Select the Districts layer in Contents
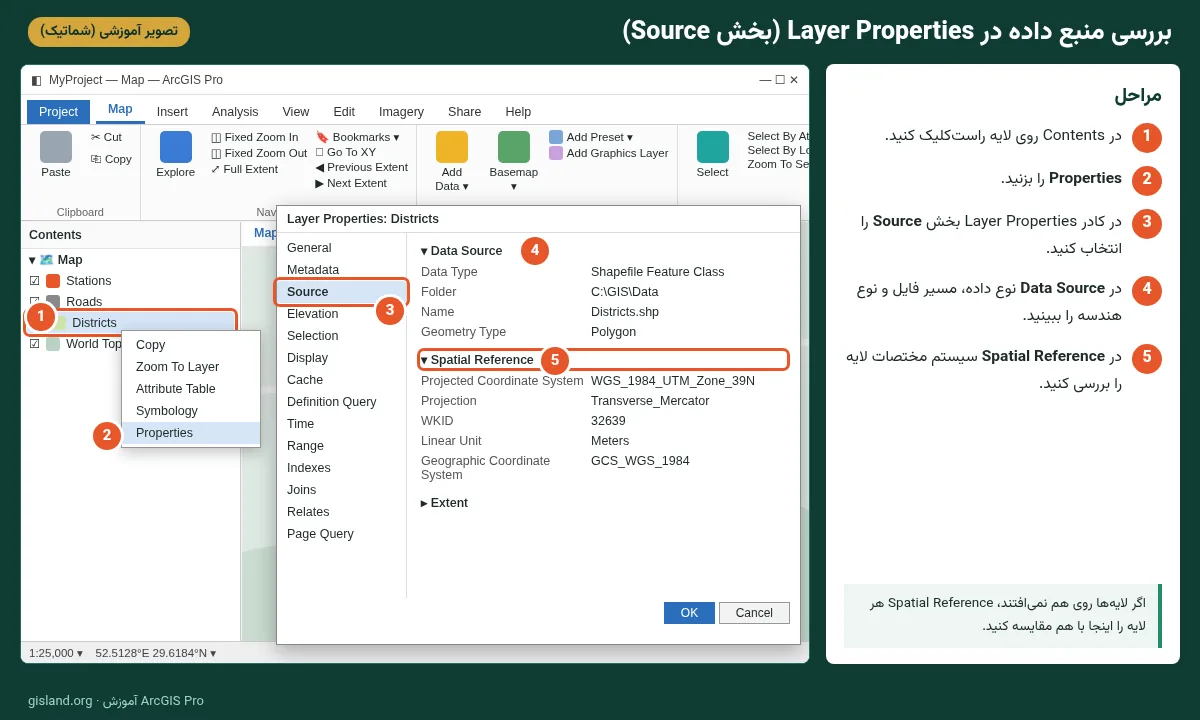Image resolution: width=1200 pixels, height=720 pixels. point(131,323)
